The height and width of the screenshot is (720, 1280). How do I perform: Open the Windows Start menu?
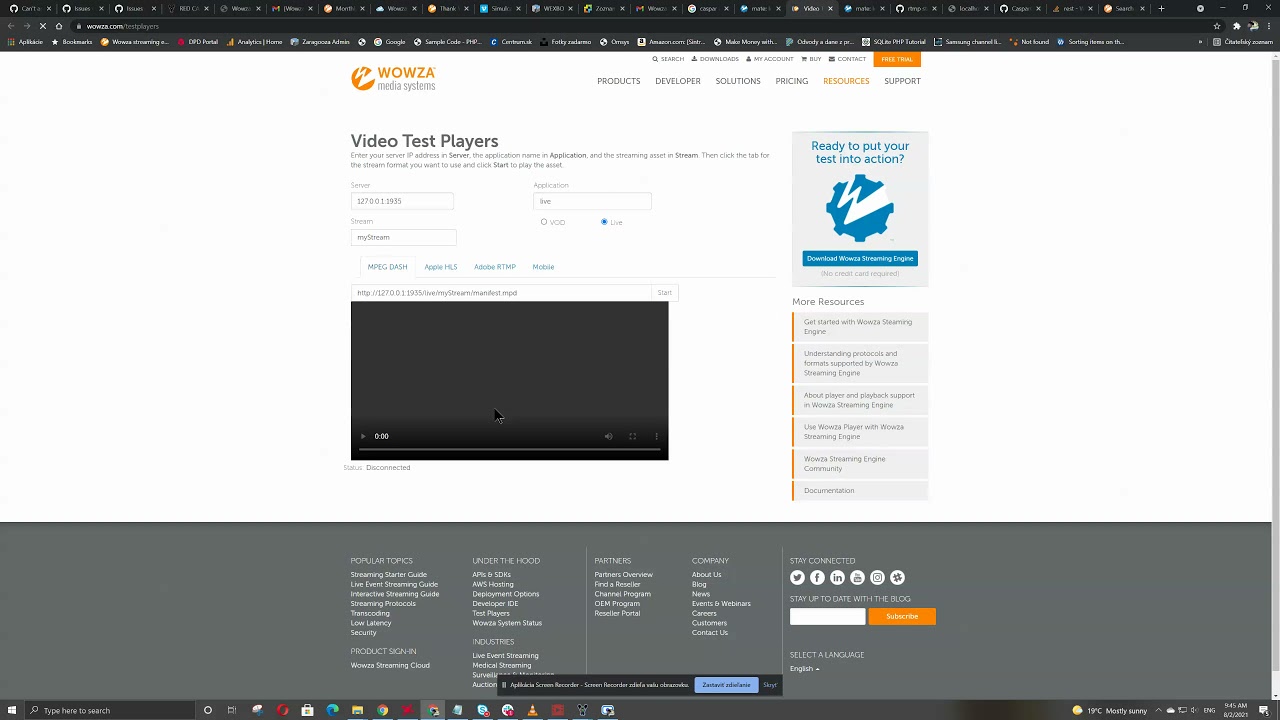pyautogui.click(x=13, y=710)
